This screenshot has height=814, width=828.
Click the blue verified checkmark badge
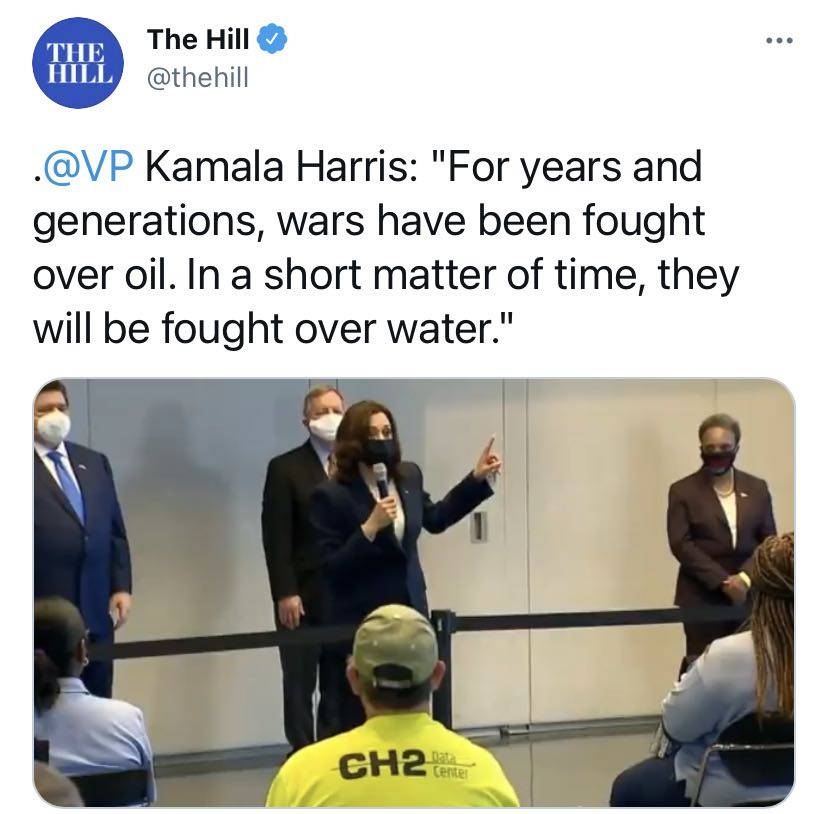point(271,39)
